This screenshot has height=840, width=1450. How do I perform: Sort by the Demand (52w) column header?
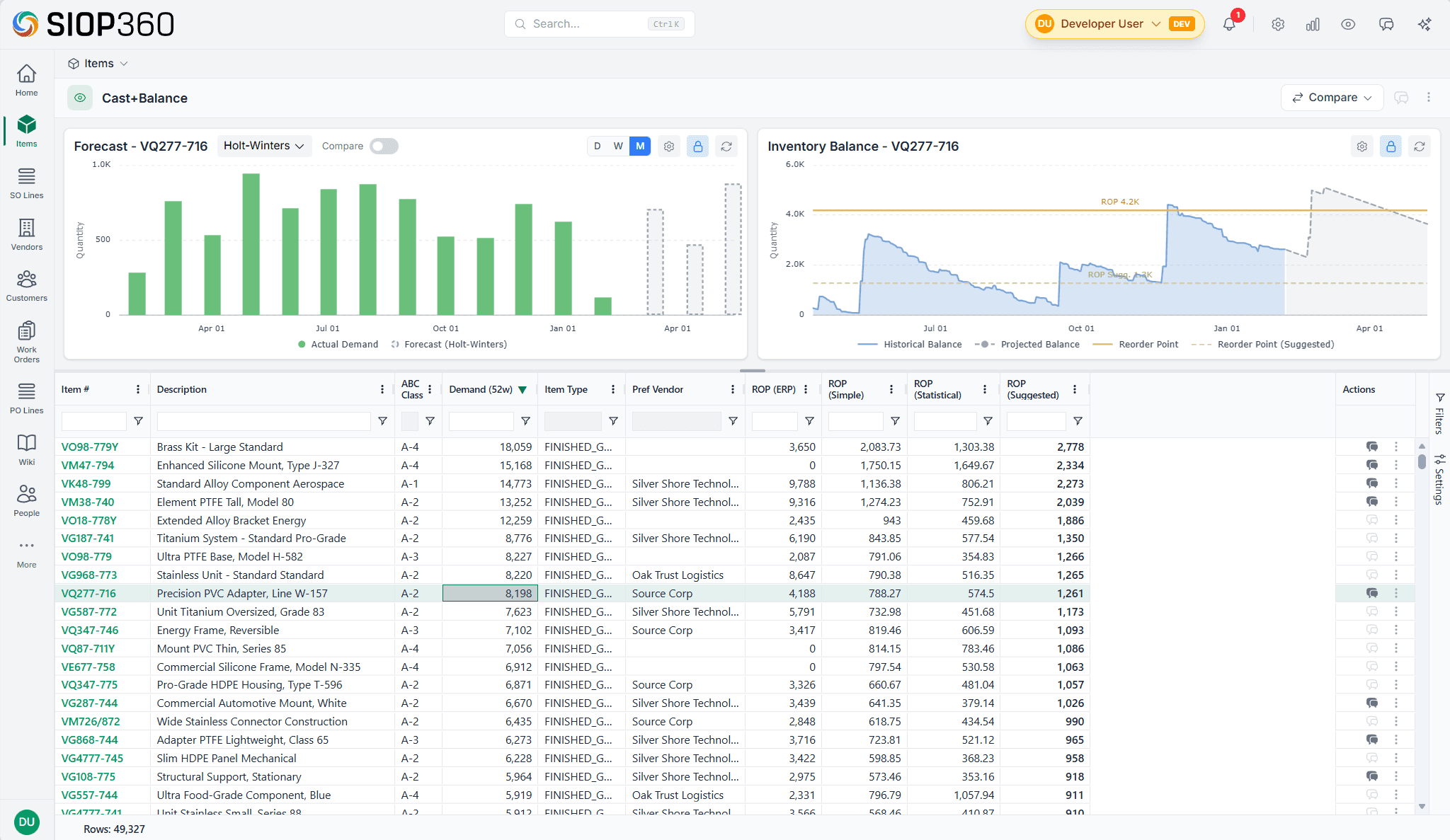click(481, 389)
